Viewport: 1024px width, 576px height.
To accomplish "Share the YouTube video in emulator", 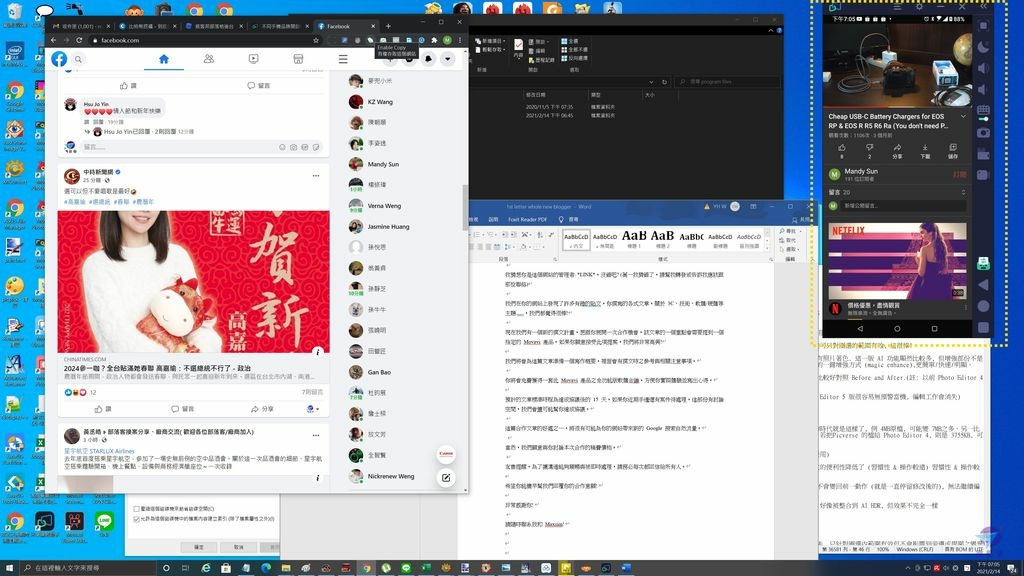I will coord(897,151).
